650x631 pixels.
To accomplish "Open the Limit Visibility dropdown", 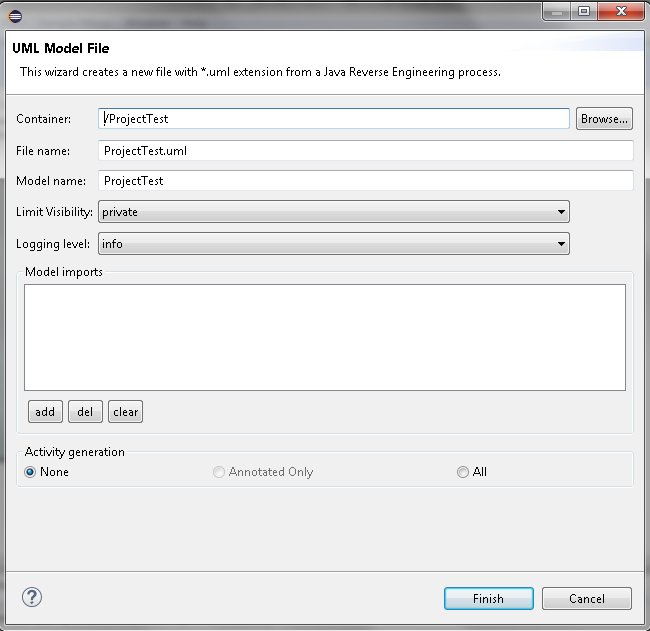I will coord(333,212).
